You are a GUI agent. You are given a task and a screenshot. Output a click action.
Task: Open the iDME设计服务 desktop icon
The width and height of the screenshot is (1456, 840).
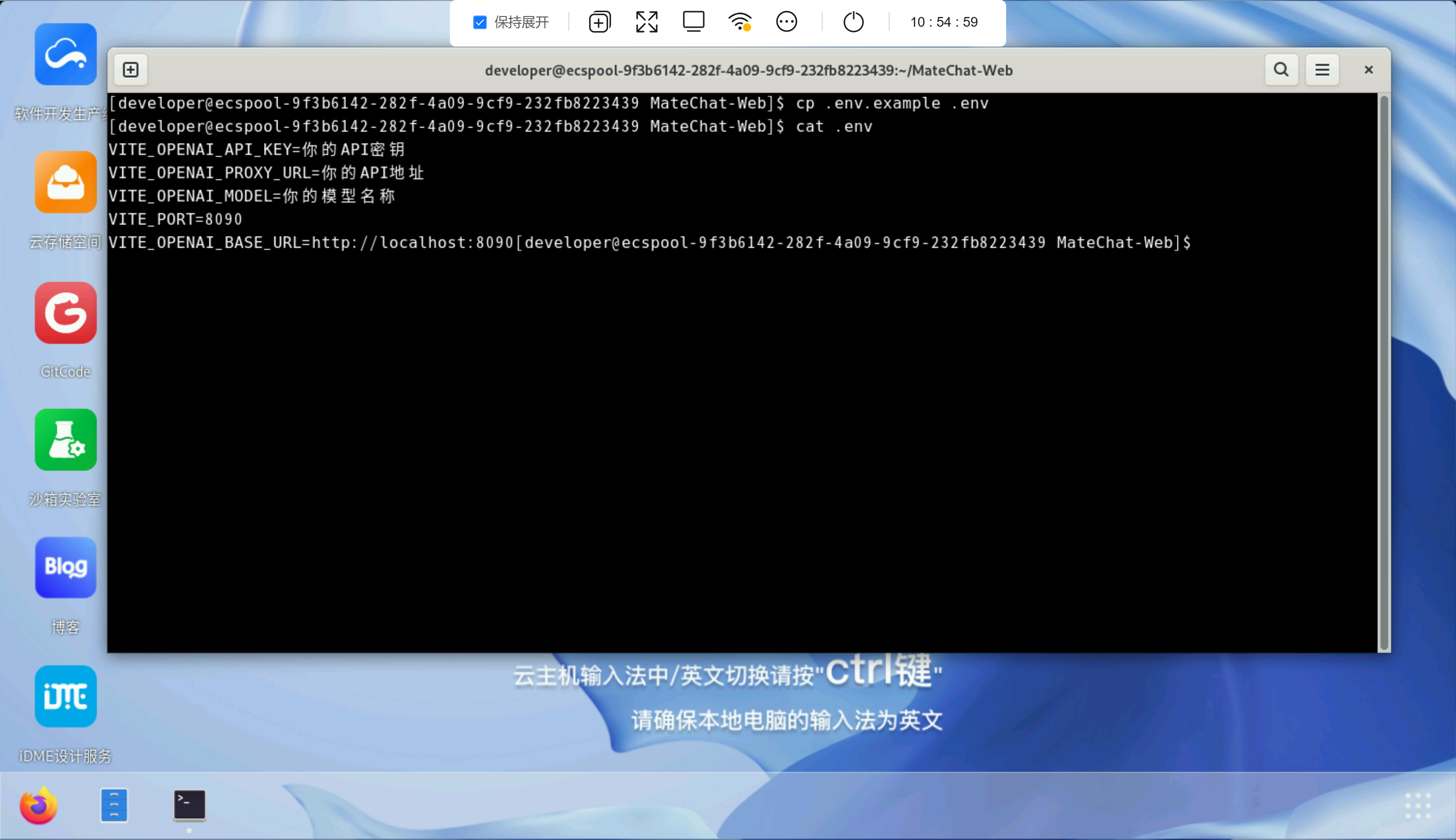[66, 696]
